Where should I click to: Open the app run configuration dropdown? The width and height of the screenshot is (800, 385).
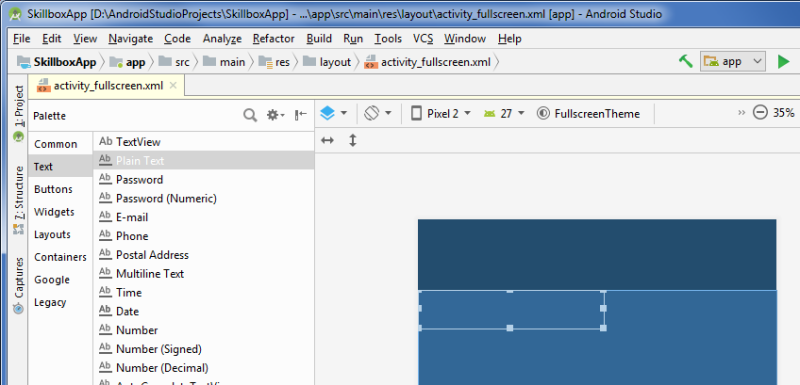[733, 62]
